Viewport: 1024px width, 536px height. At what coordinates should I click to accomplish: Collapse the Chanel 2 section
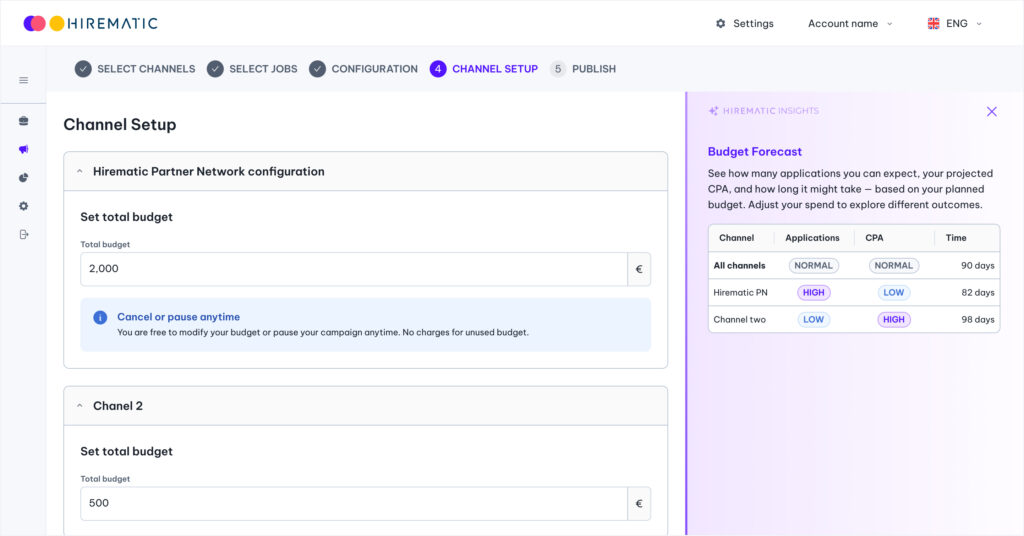pyautogui.click(x=80, y=406)
